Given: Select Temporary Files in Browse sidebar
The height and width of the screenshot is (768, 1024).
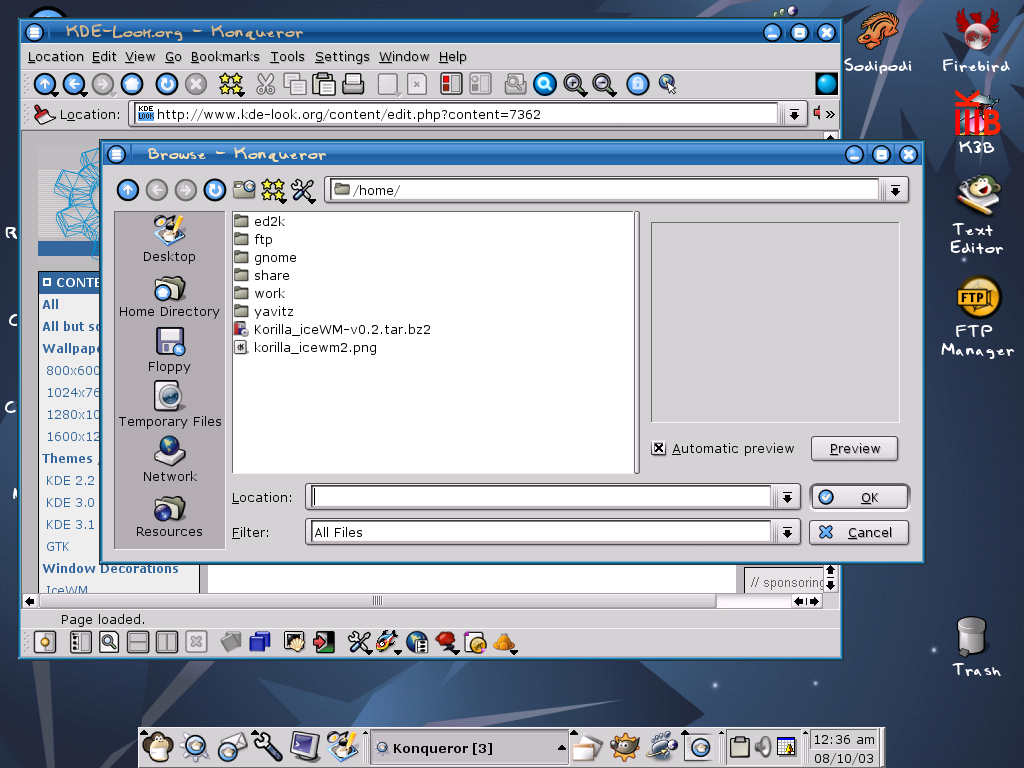Looking at the screenshot, I should click(170, 405).
